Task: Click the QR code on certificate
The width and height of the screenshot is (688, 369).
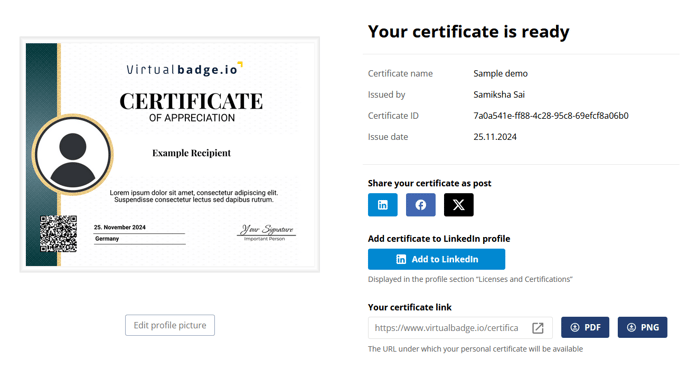Action: tap(58, 233)
